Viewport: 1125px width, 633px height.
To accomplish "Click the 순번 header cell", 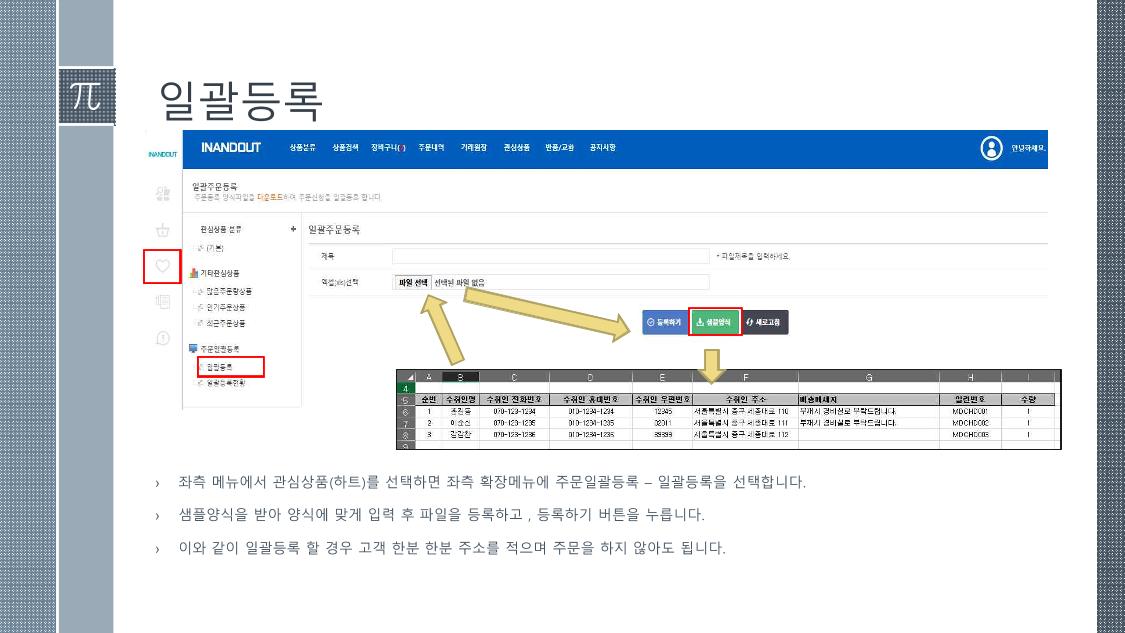I will pyautogui.click(x=429, y=400).
